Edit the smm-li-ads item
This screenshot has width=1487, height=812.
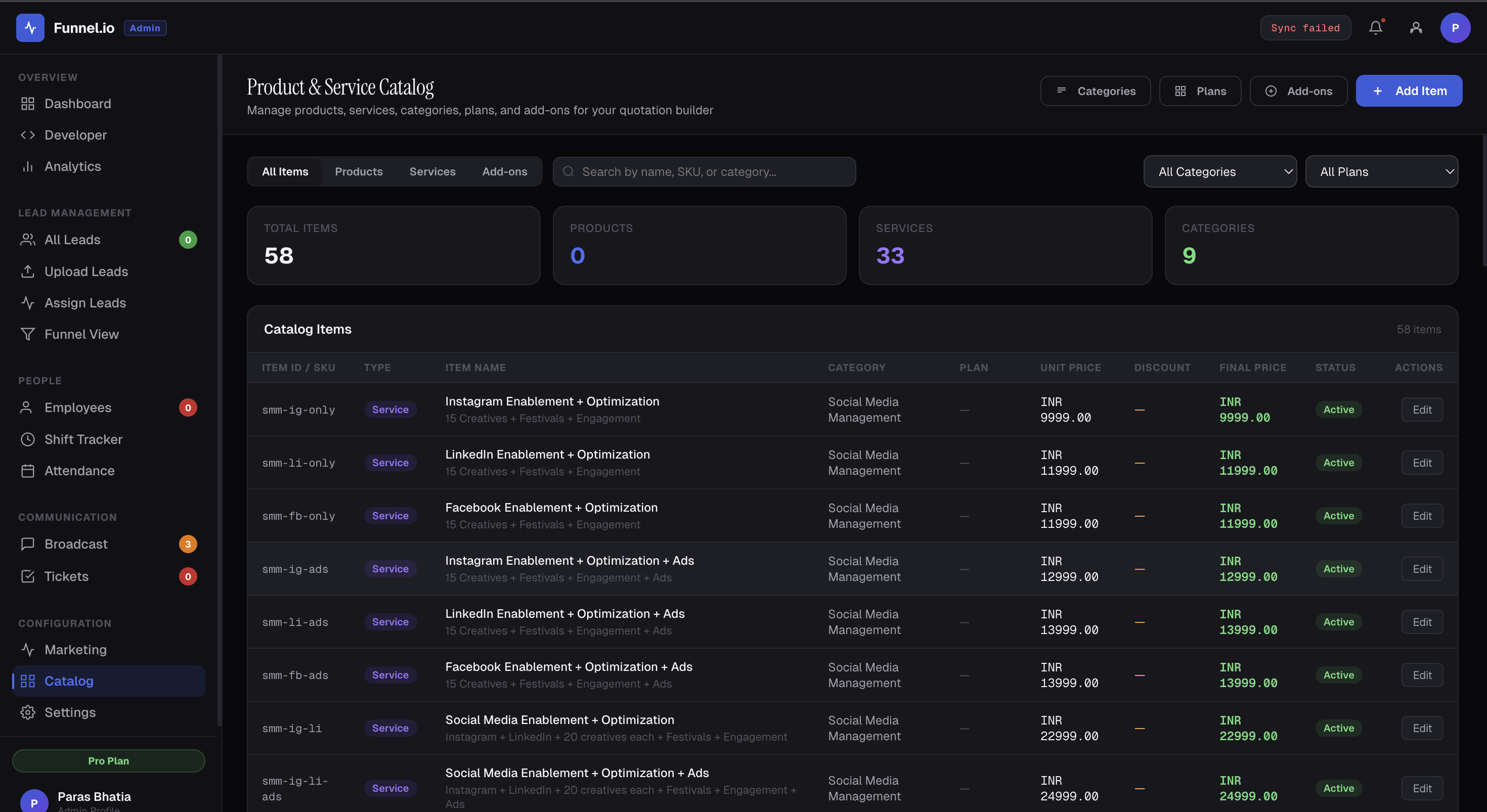pyautogui.click(x=1422, y=621)
